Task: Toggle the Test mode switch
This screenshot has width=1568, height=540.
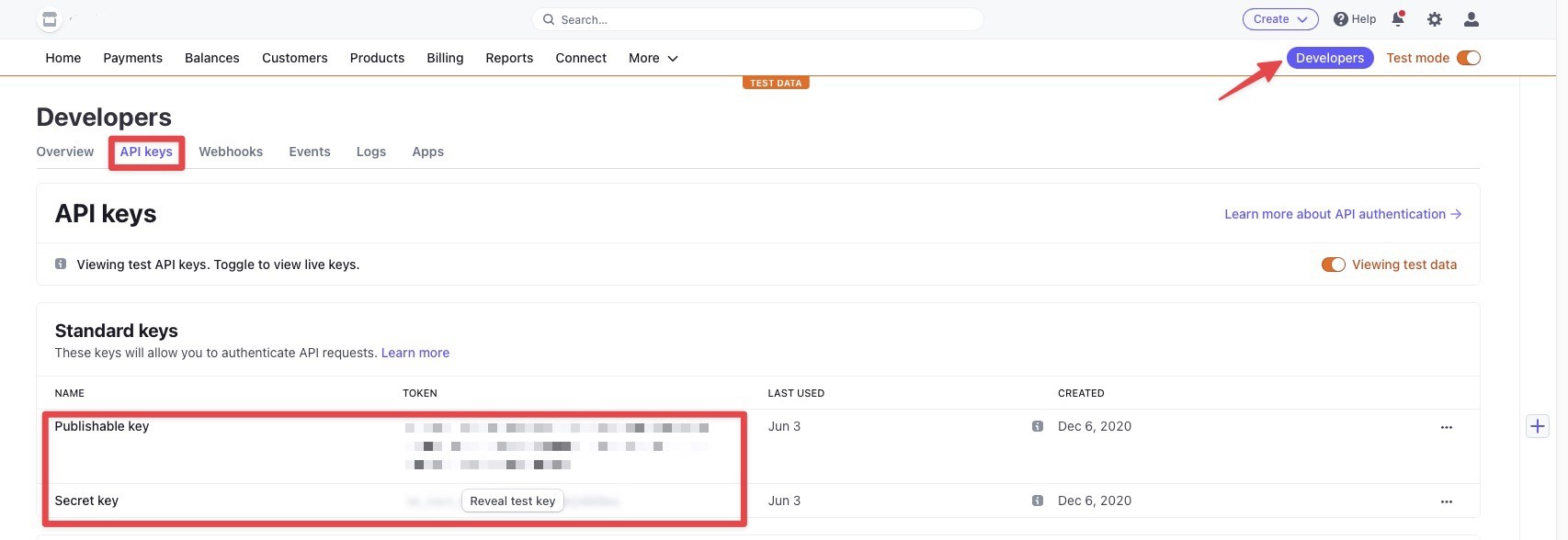Action: tap(1469, 58)
